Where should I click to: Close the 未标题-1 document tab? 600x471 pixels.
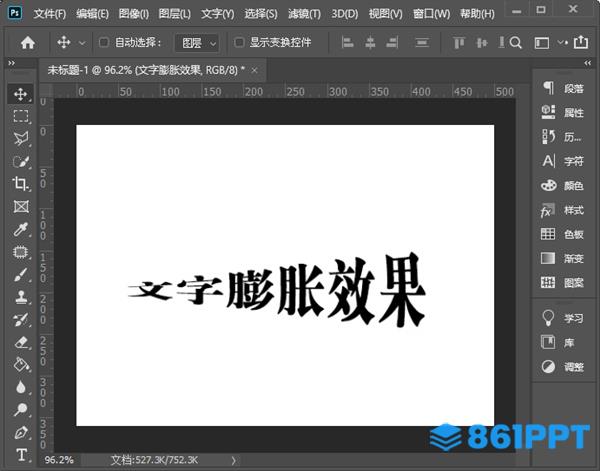click(254, 70)
